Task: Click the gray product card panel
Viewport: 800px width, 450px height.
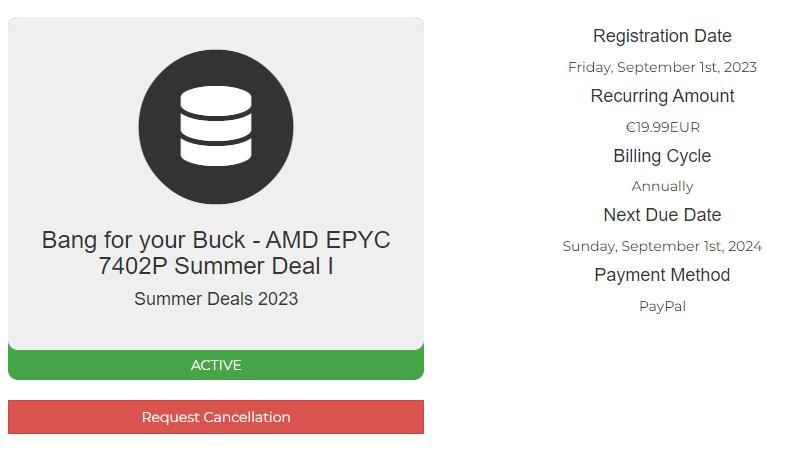Action: point(216,184)
